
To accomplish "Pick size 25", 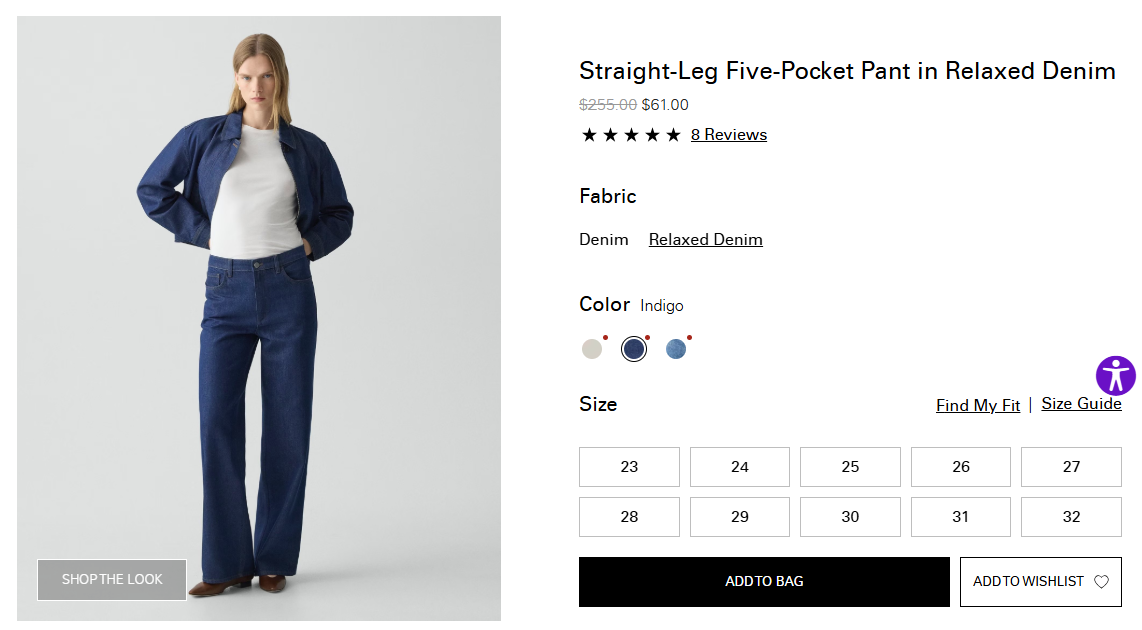I will coord(850,467).
